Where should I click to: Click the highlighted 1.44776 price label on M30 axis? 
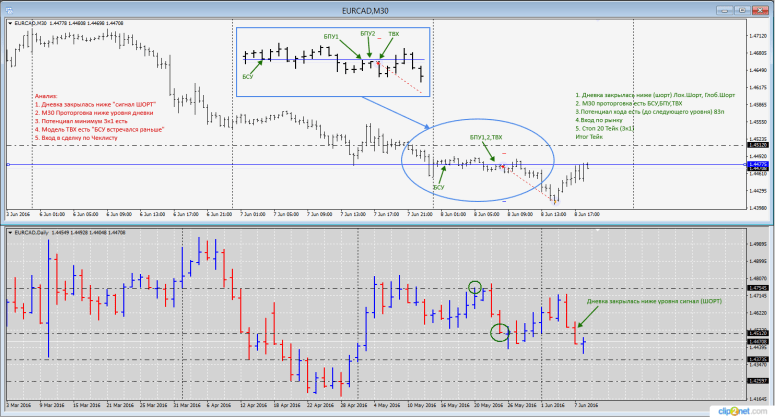[x=758, y=164]
